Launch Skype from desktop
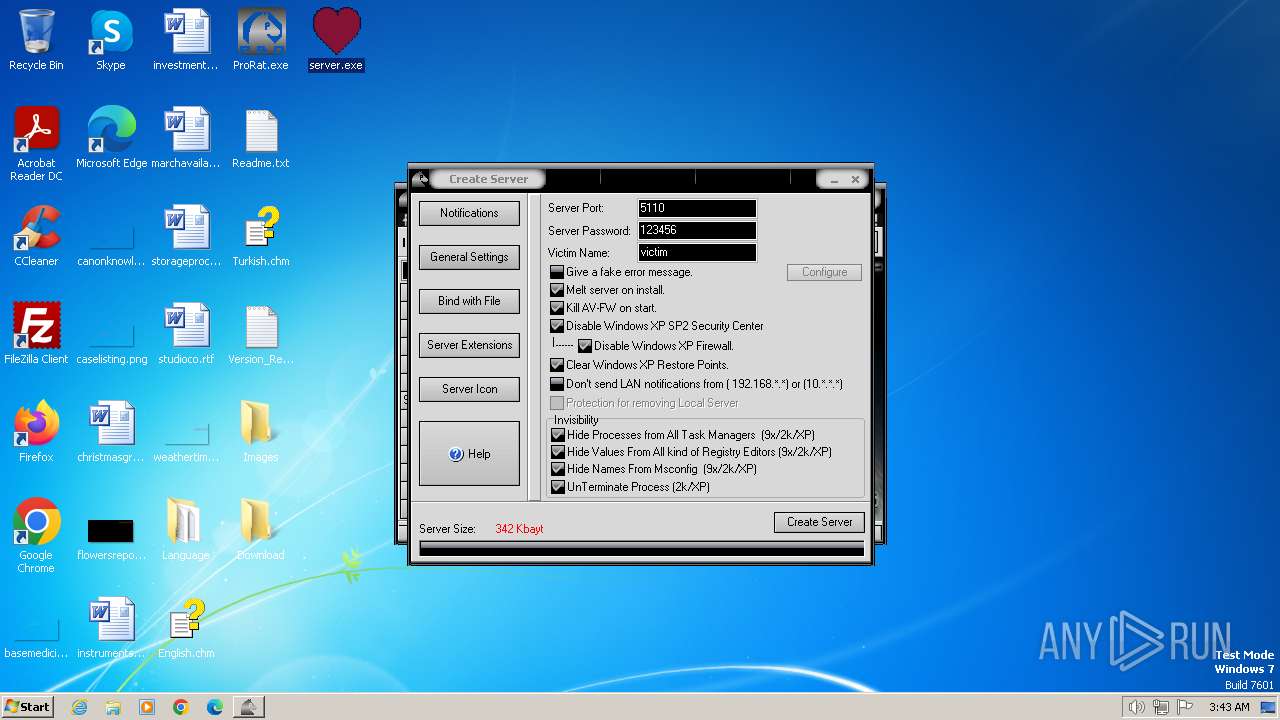This screenshot has width=1280, height=720. (x=111, y=40)
